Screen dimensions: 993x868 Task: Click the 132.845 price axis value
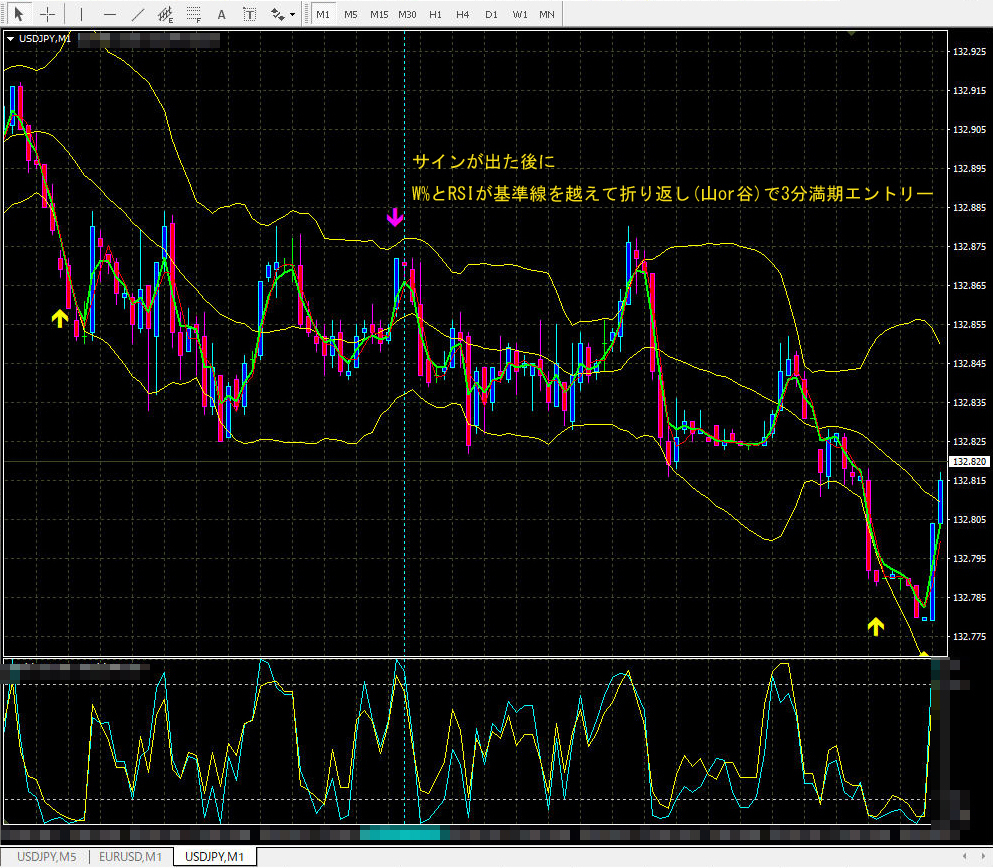[970, 363]
